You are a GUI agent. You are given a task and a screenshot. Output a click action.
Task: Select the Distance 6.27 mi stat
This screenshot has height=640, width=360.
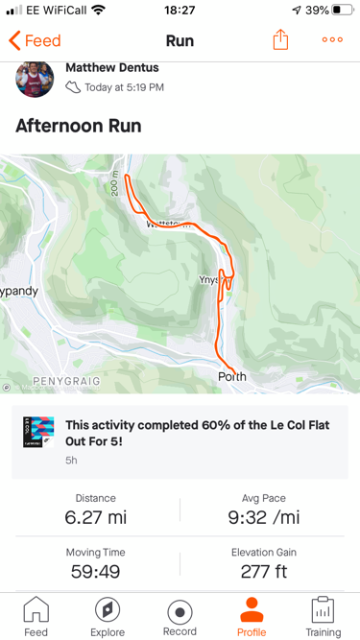pos(96,511)
